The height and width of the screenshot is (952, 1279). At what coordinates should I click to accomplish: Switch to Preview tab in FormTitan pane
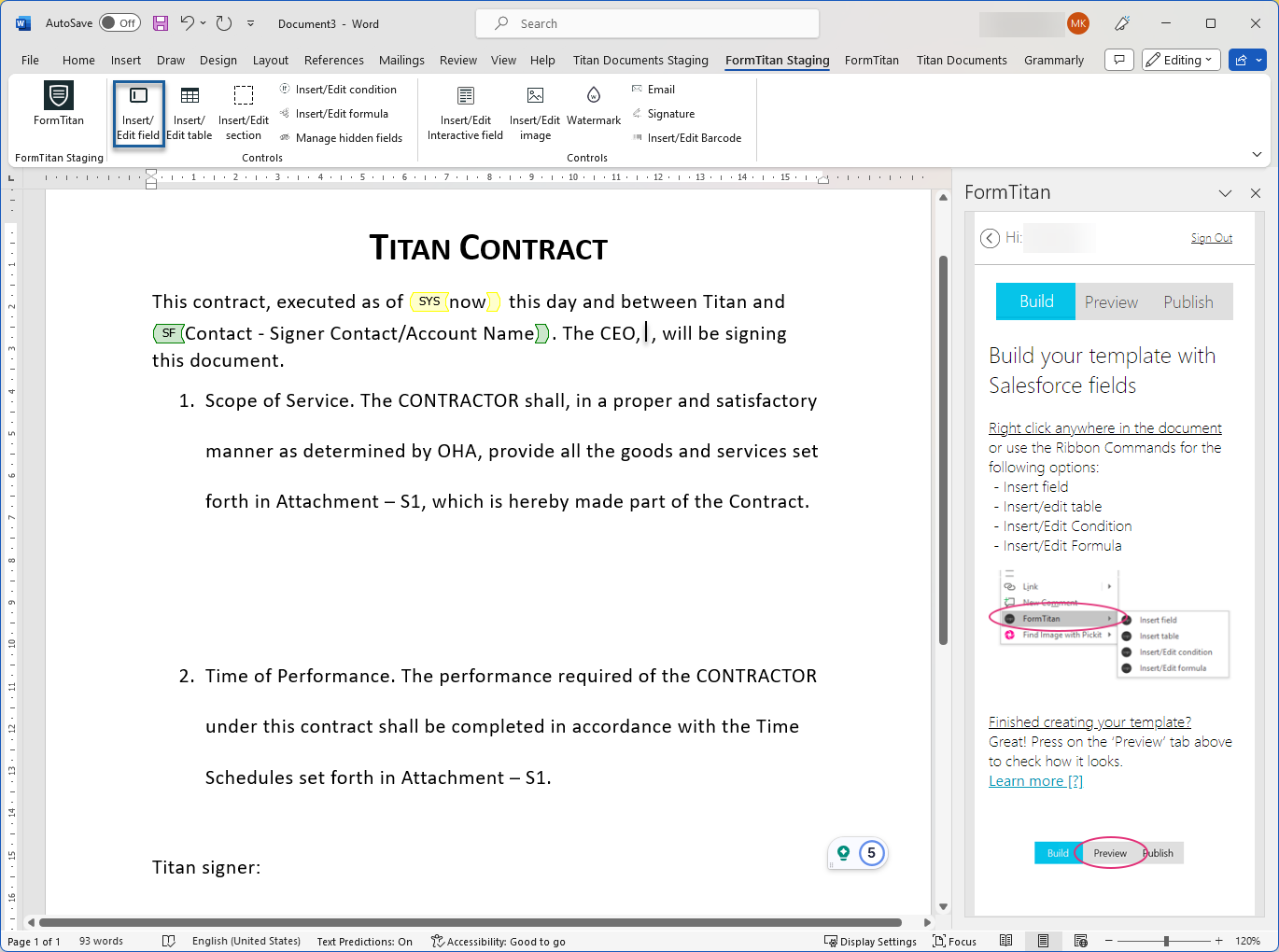point(1111,301)
